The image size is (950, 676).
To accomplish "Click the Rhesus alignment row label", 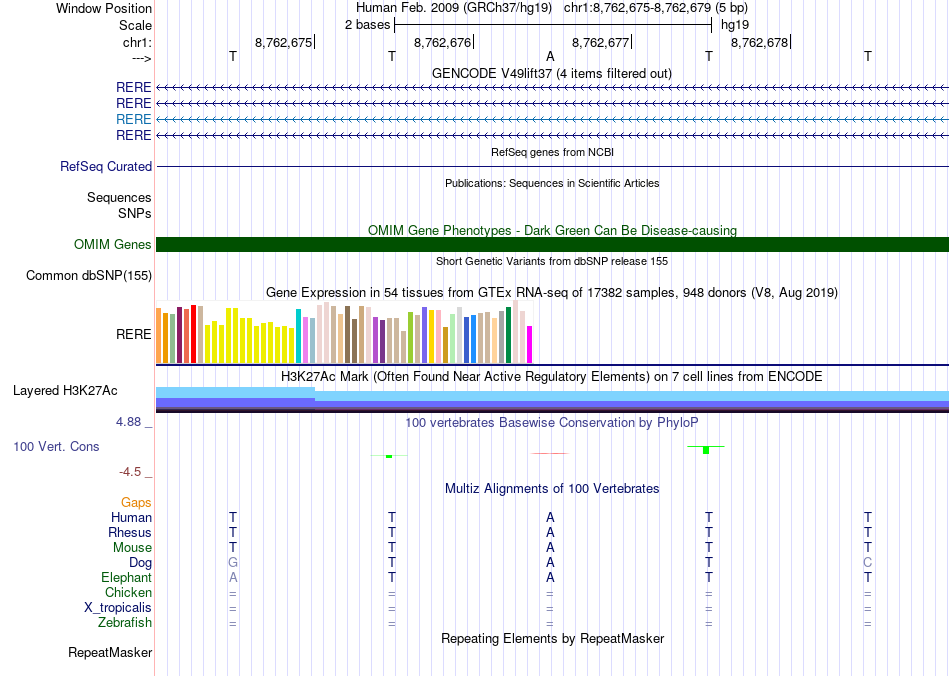I will (x=130, y=532).
